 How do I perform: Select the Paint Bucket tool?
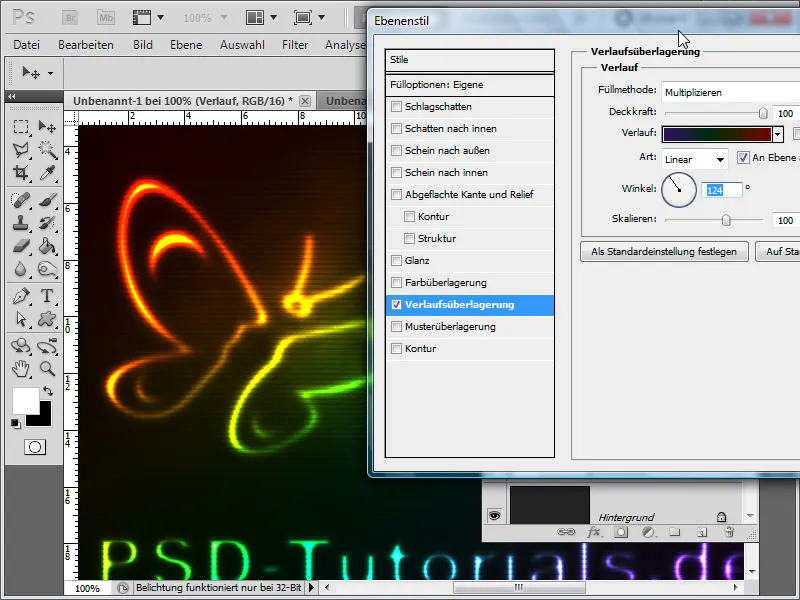click(x=47, y=246)
